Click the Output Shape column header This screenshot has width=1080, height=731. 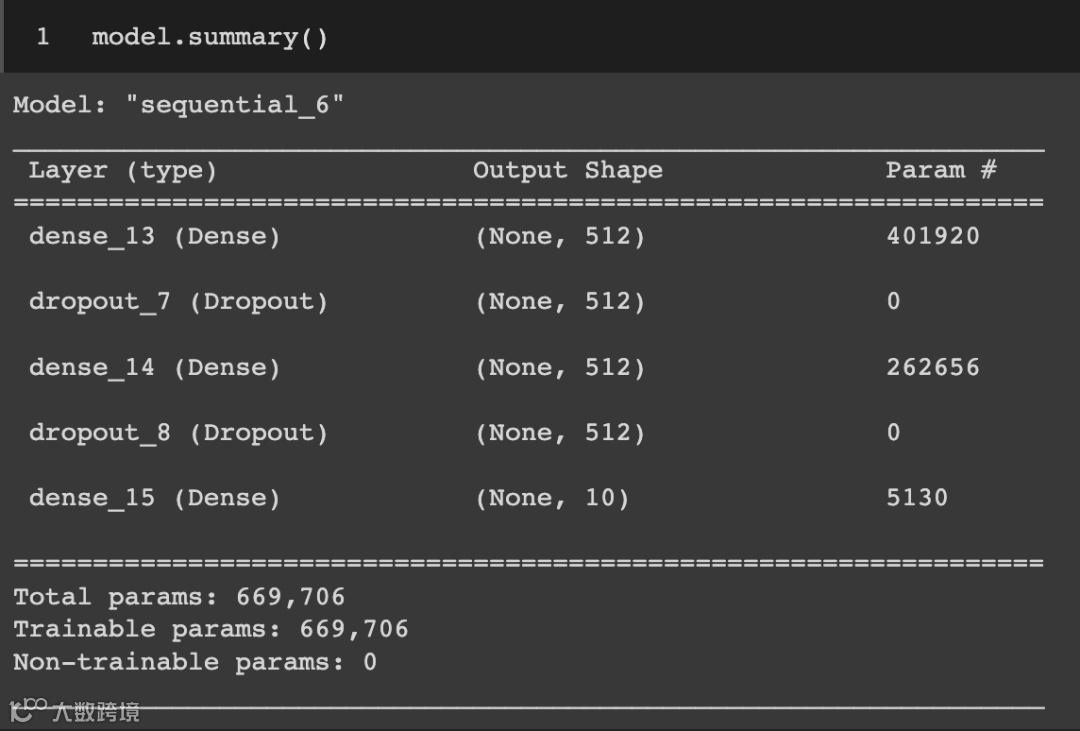568,170
